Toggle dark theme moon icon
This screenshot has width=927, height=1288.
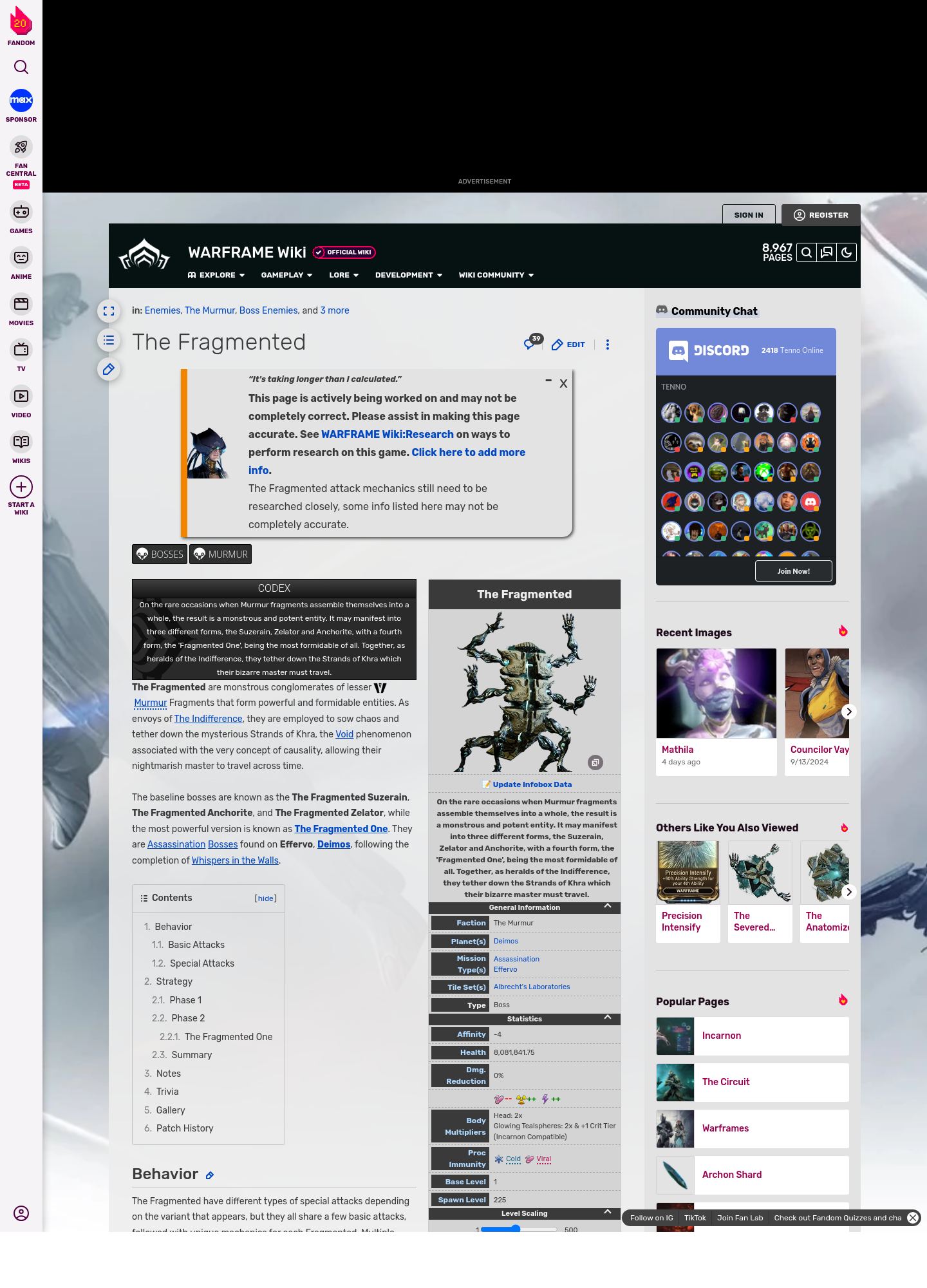(x=847, y=252)
